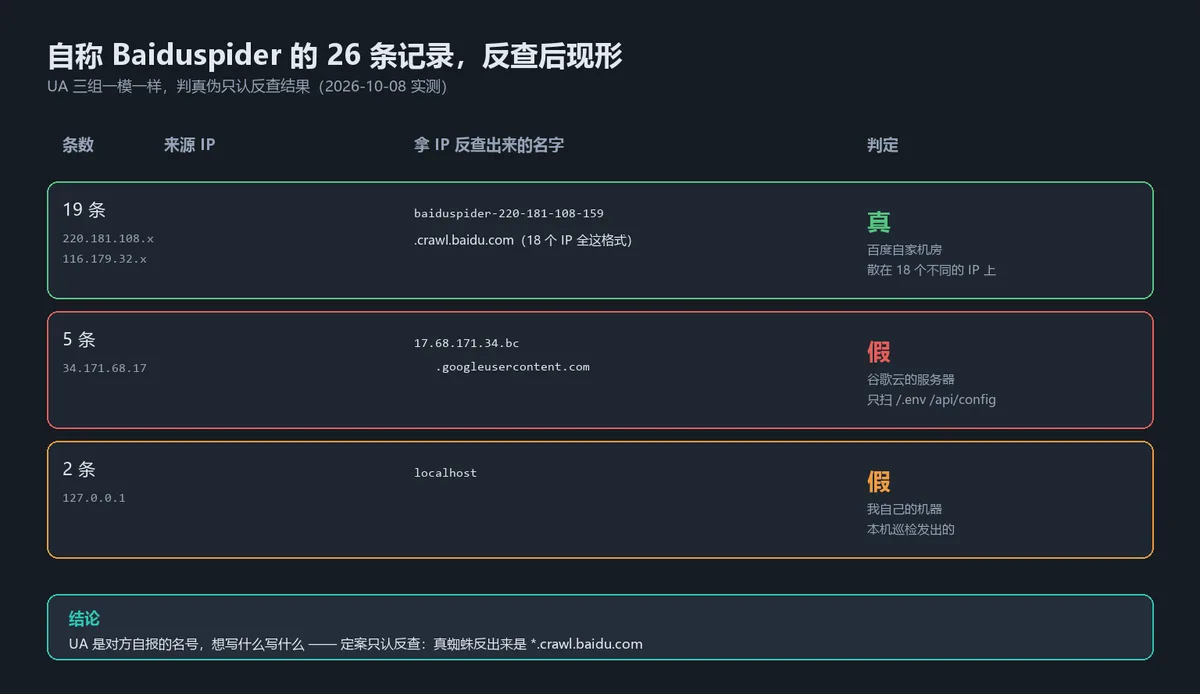
Task: Click the orange 假 verdict
Action: point(879,482)
